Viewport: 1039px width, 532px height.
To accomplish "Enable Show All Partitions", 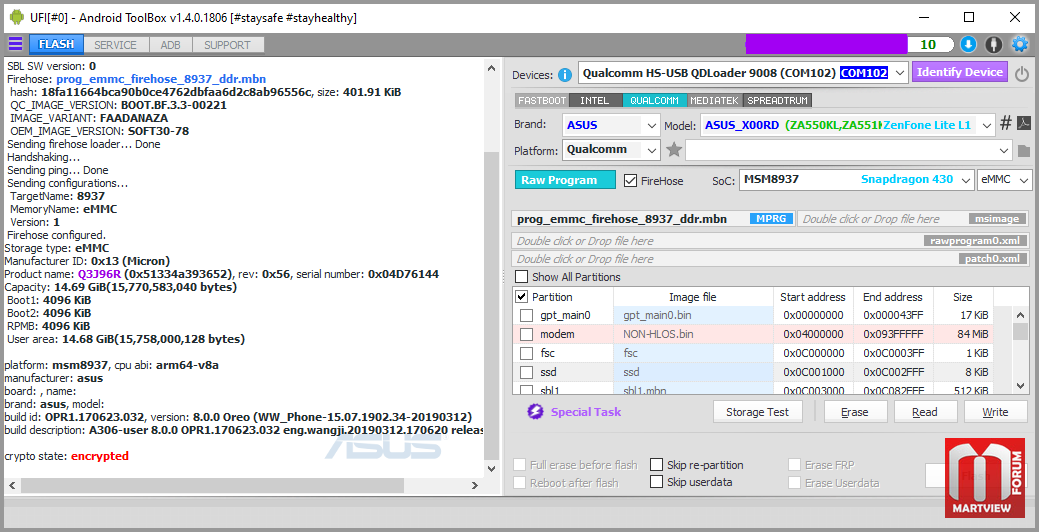I will click(x=522, y=277).
